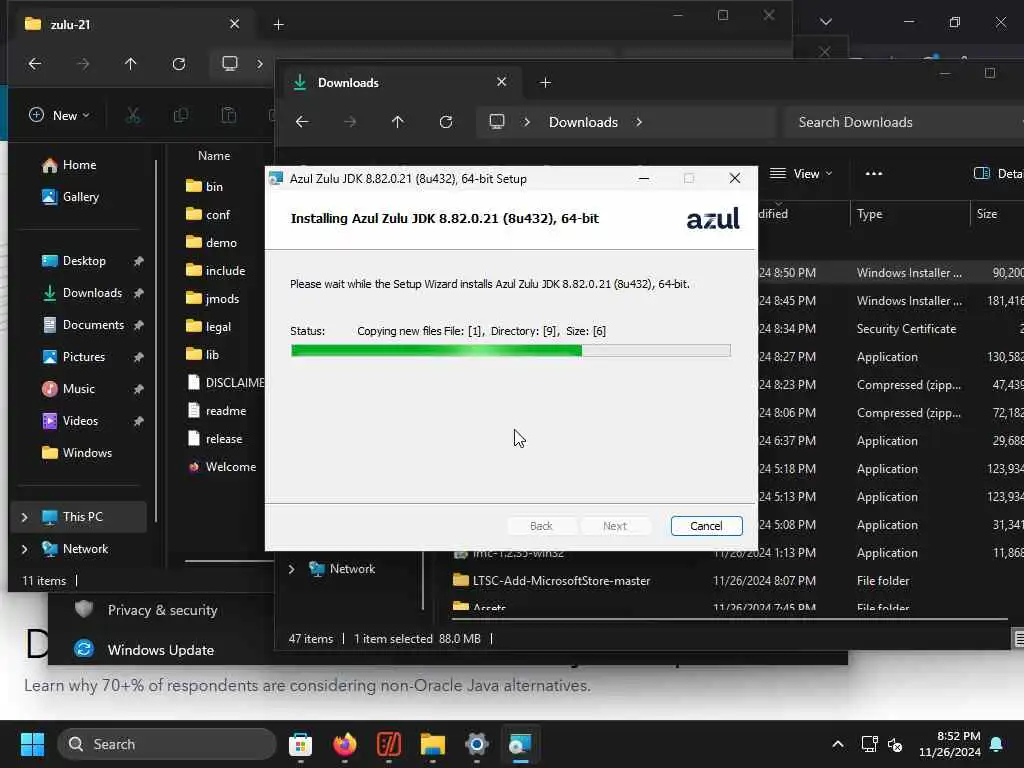
Task: Open Privacy & security in Settings window
Action: [x=162, y=610]
